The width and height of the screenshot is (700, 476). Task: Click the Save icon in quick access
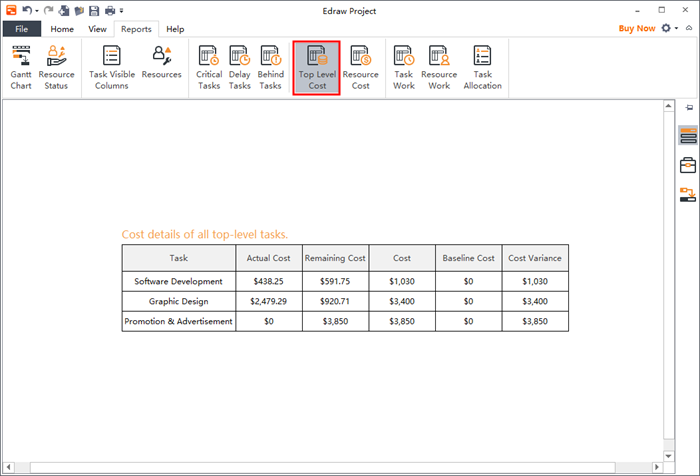pyautogui.click(x=94, y=10)
